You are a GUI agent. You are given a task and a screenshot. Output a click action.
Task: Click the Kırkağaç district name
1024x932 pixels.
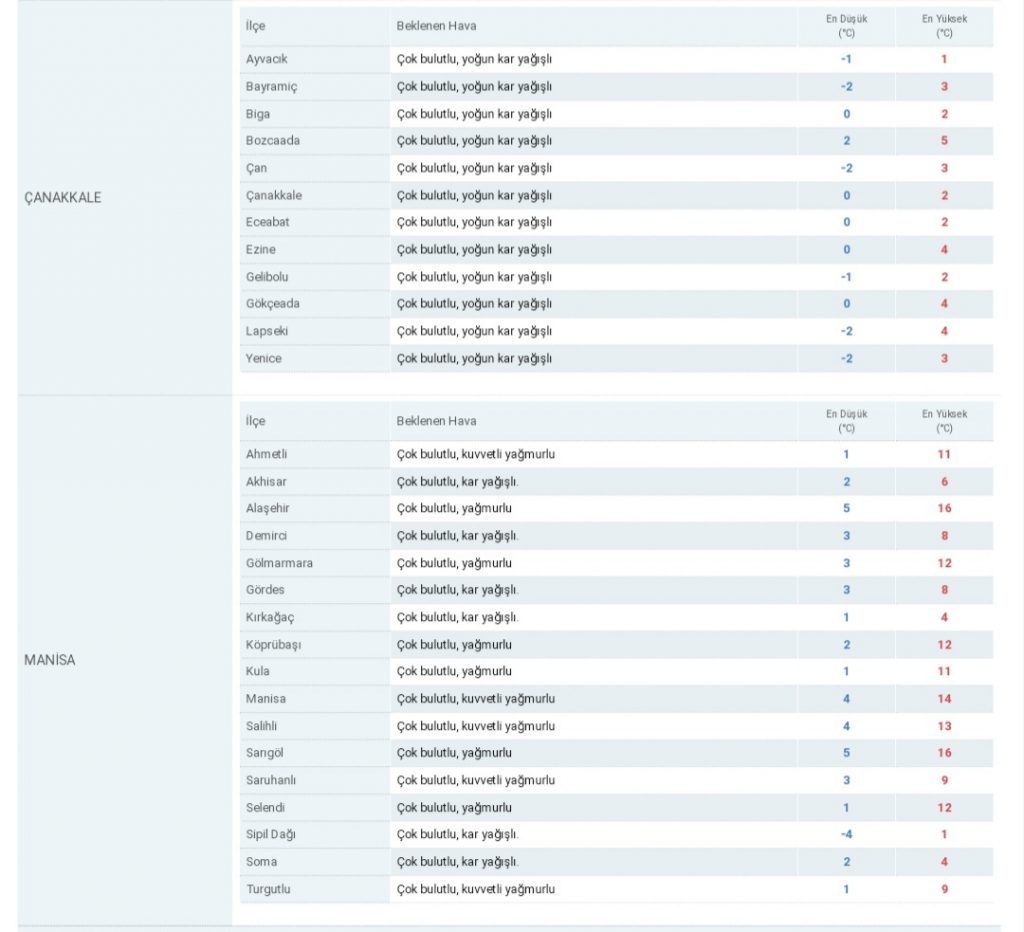(270, 617)
